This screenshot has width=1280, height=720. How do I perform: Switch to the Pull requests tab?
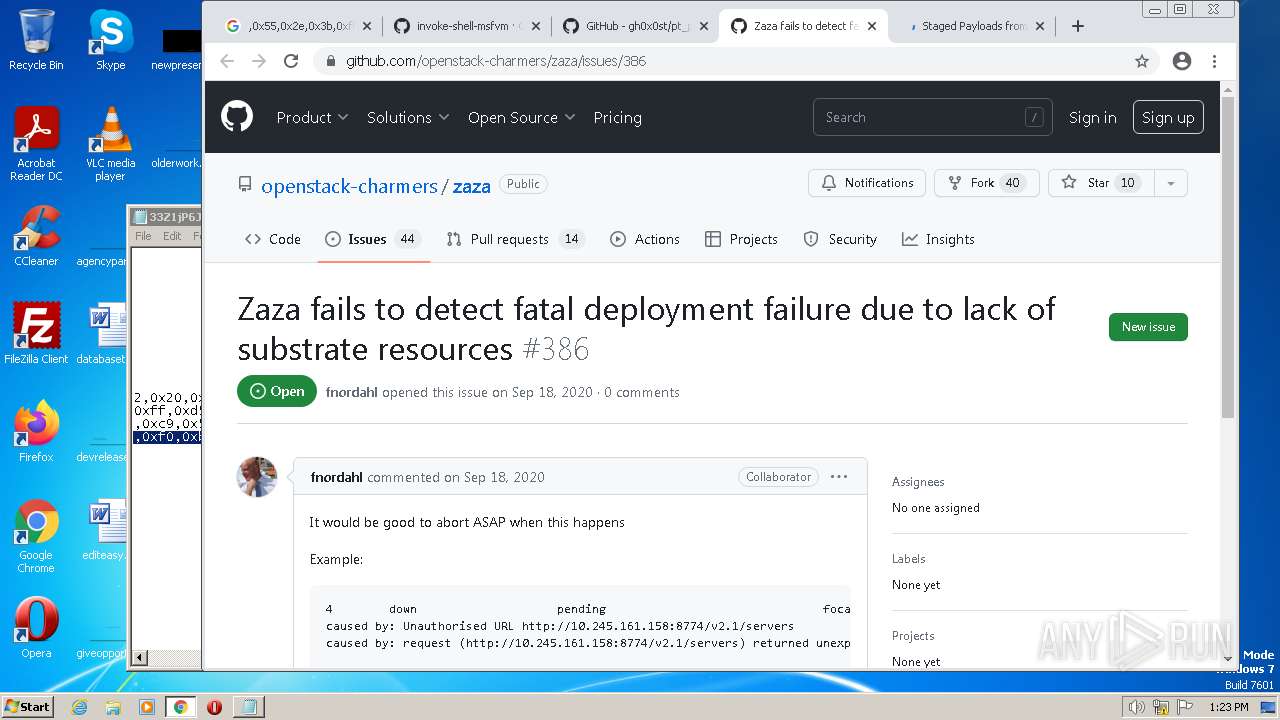(x=515, y=239)
